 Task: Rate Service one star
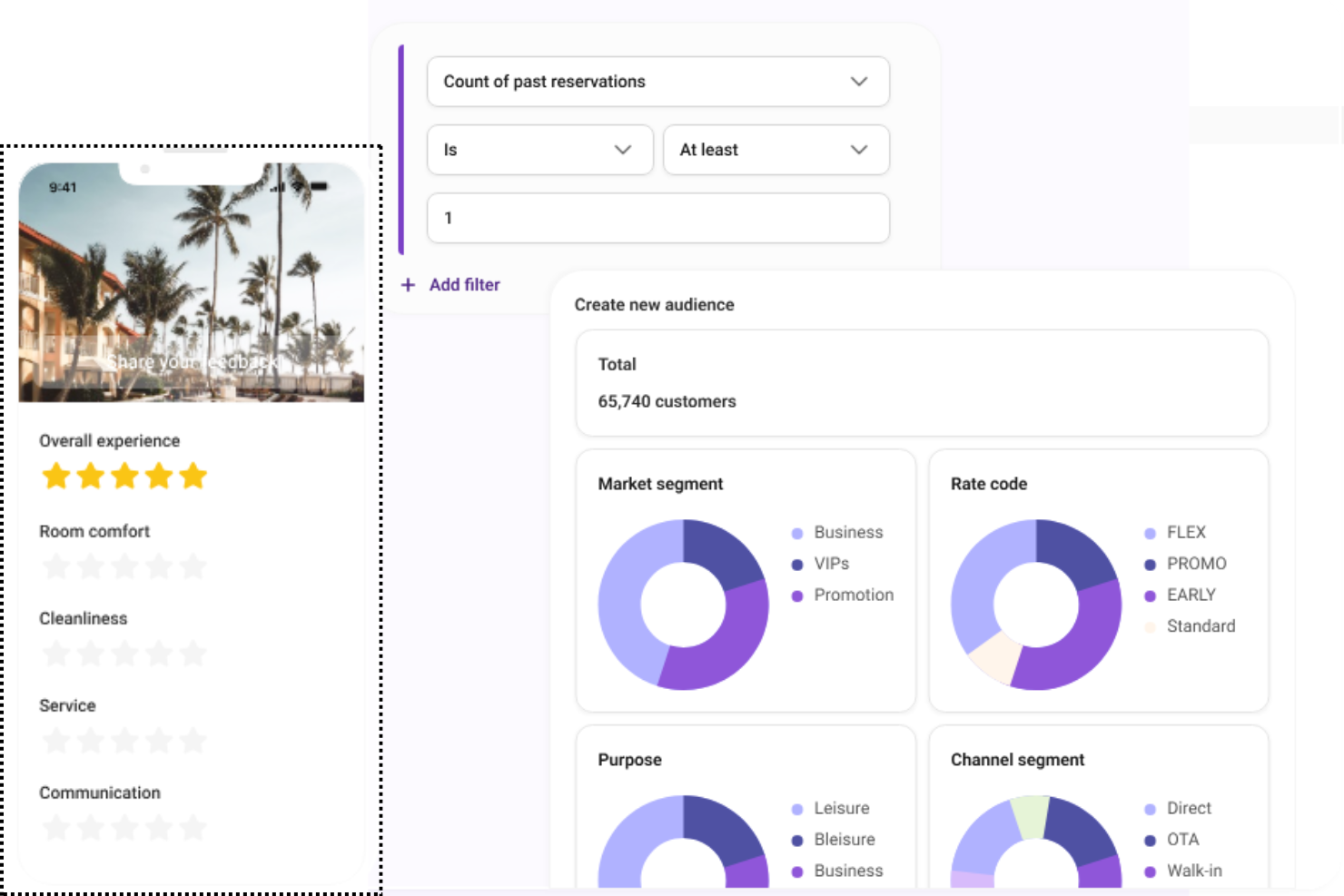pos(56,741)
